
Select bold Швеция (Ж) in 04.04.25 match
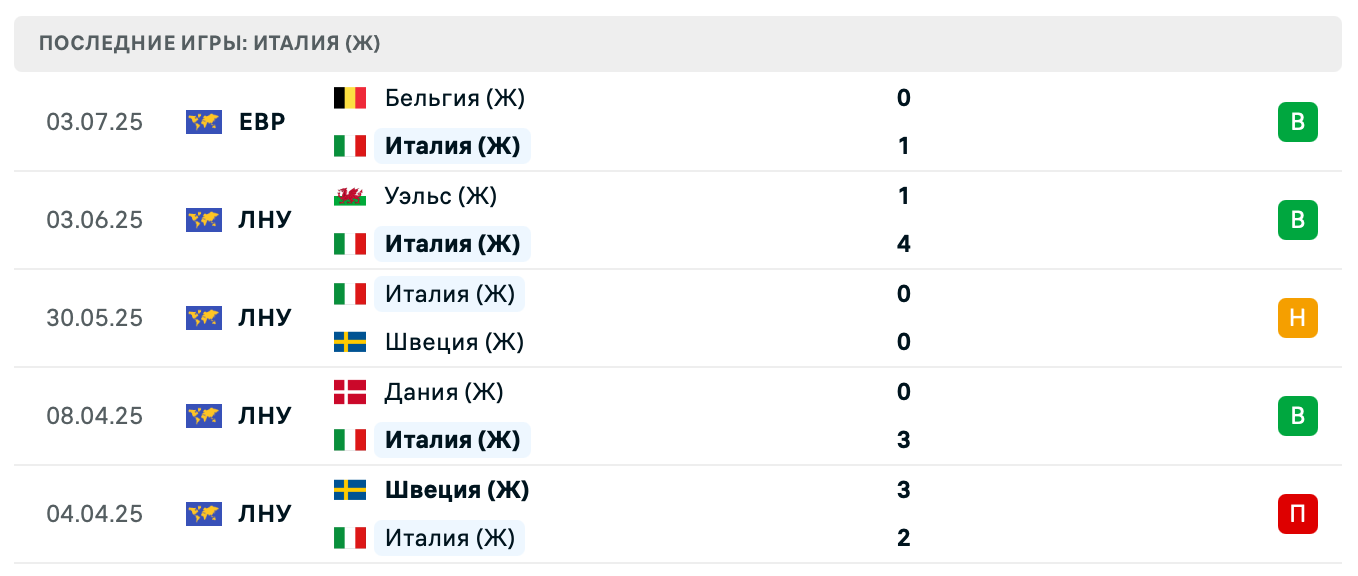tap(457, 490)
